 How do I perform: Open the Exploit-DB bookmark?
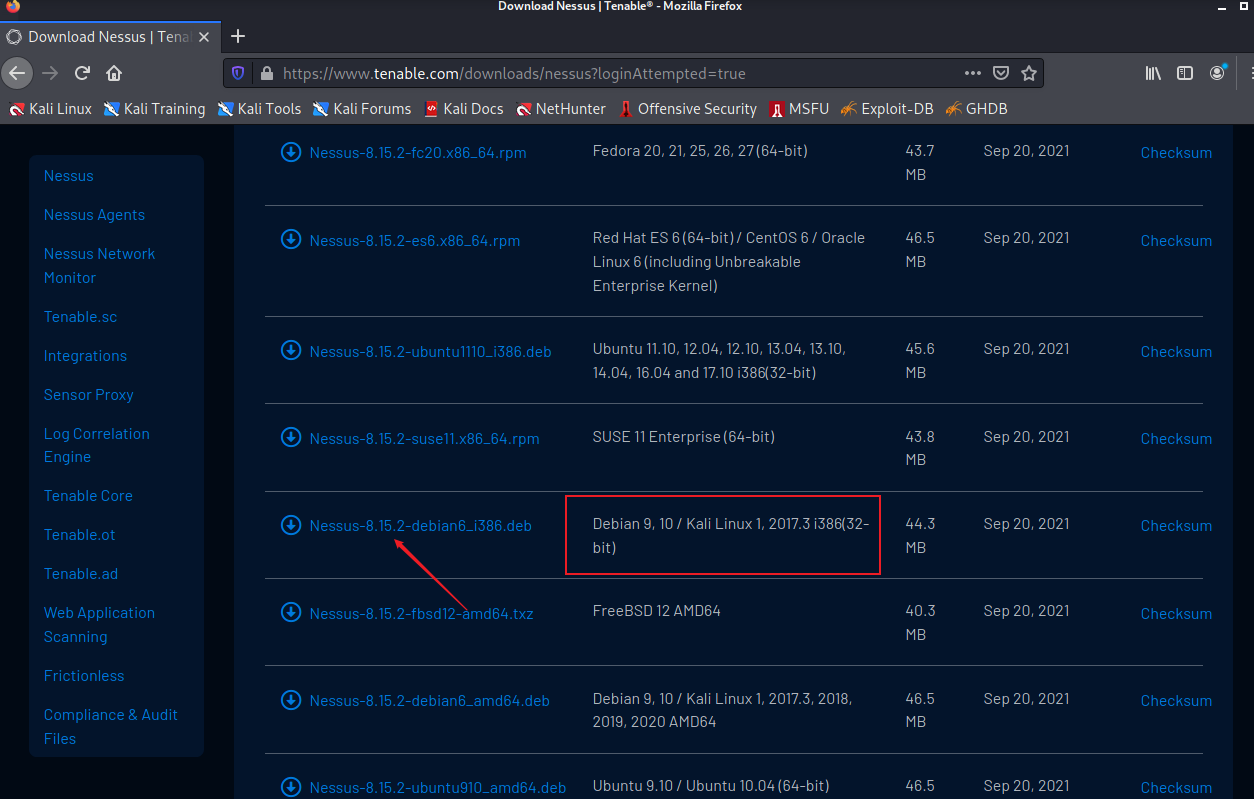[887, 109]
